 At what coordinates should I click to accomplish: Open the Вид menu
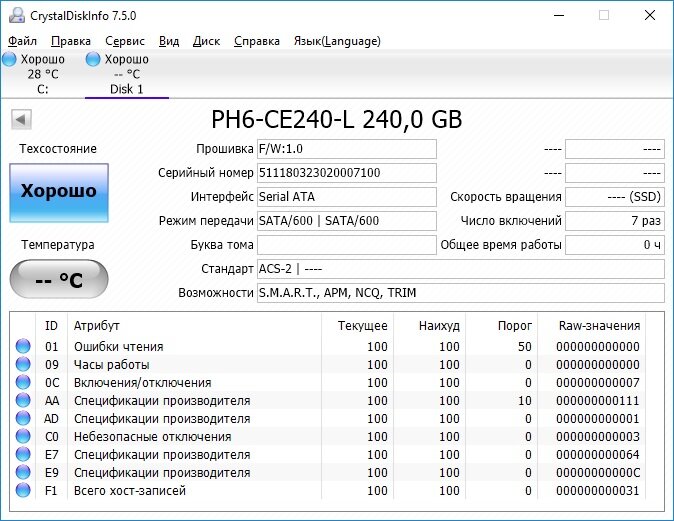click(x=169, y=41)
